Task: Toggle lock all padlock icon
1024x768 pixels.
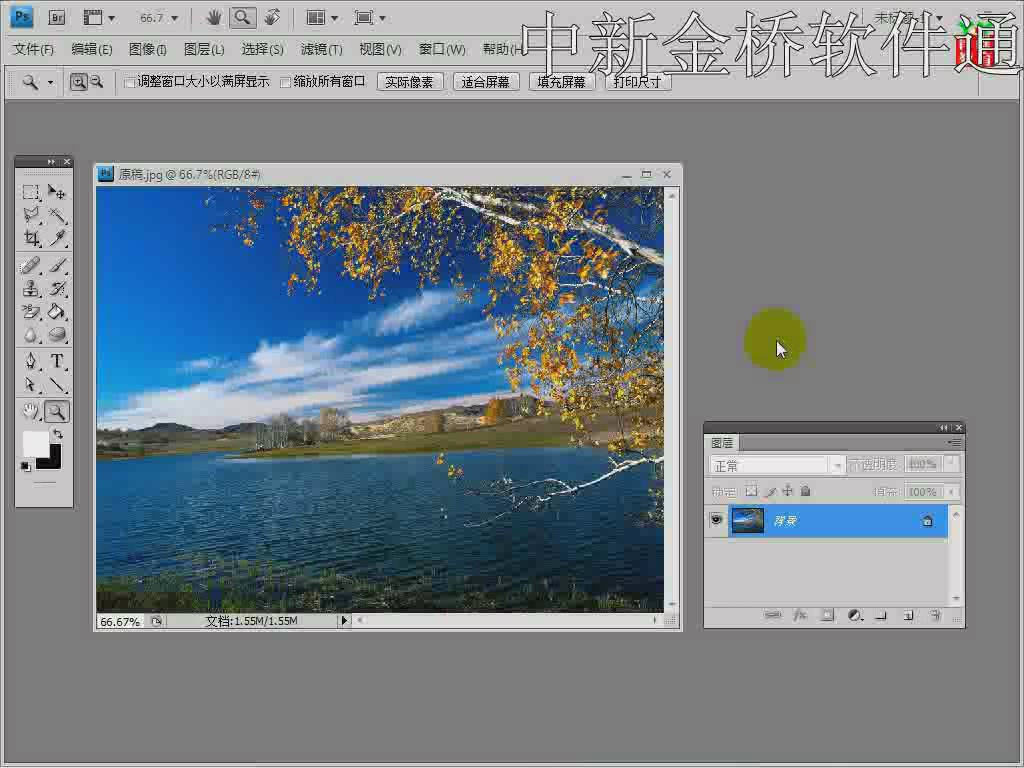Action: click(x=805, y=491)
